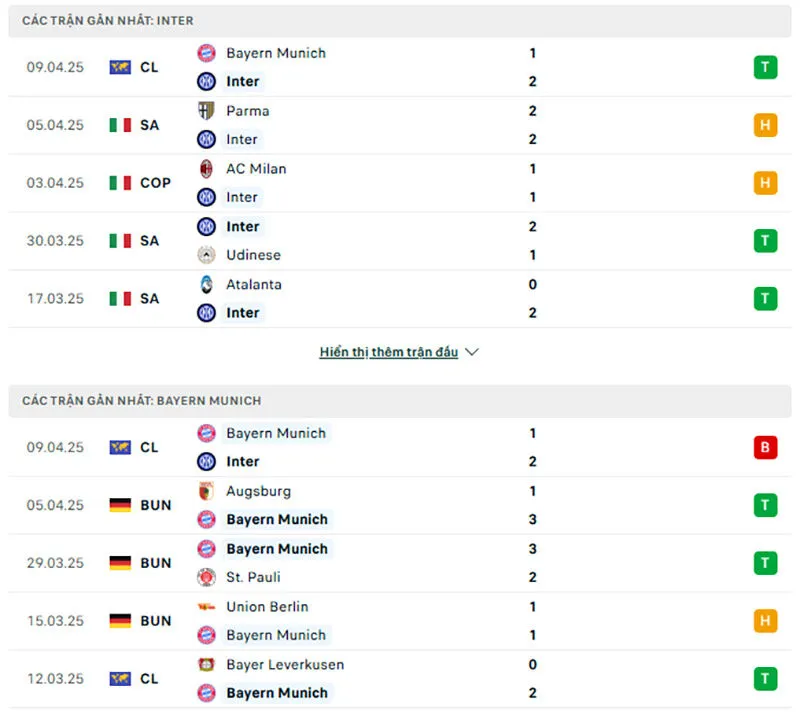800x719 pixels.
Task: Click the Atalanta club crest icon
Action: (206, 284)
